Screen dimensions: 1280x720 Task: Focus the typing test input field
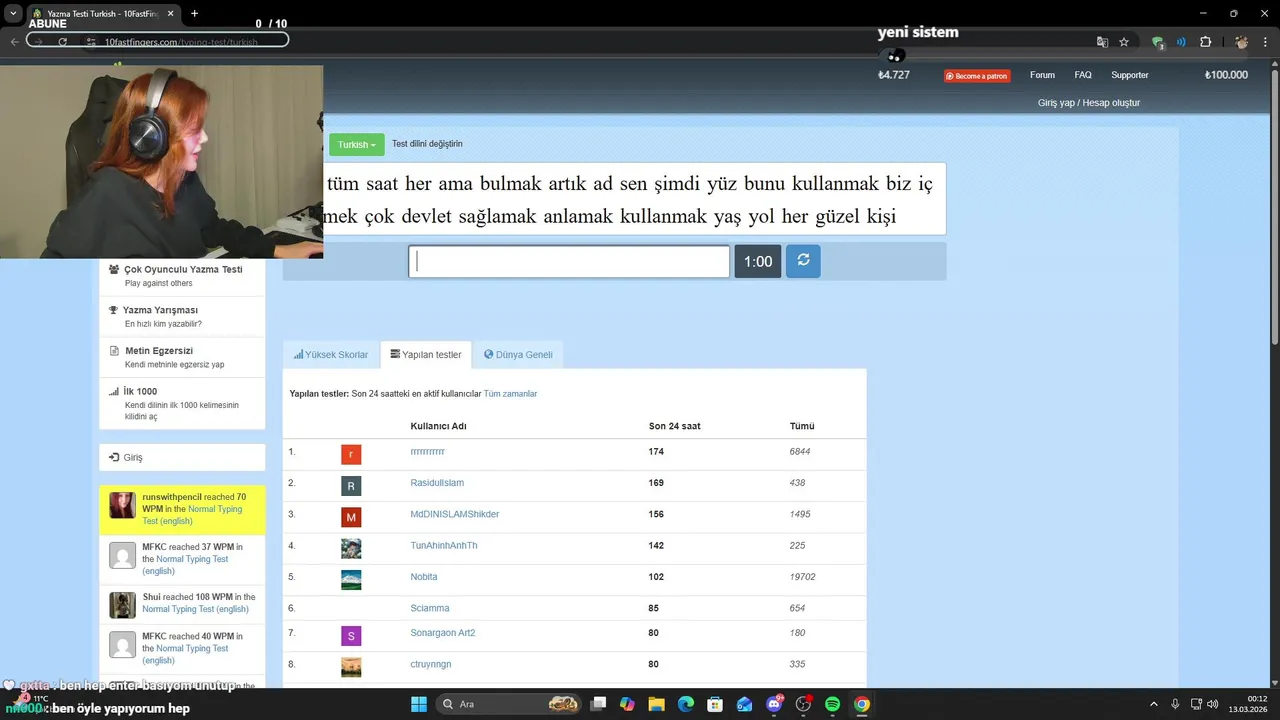click(x=569, y=261)
